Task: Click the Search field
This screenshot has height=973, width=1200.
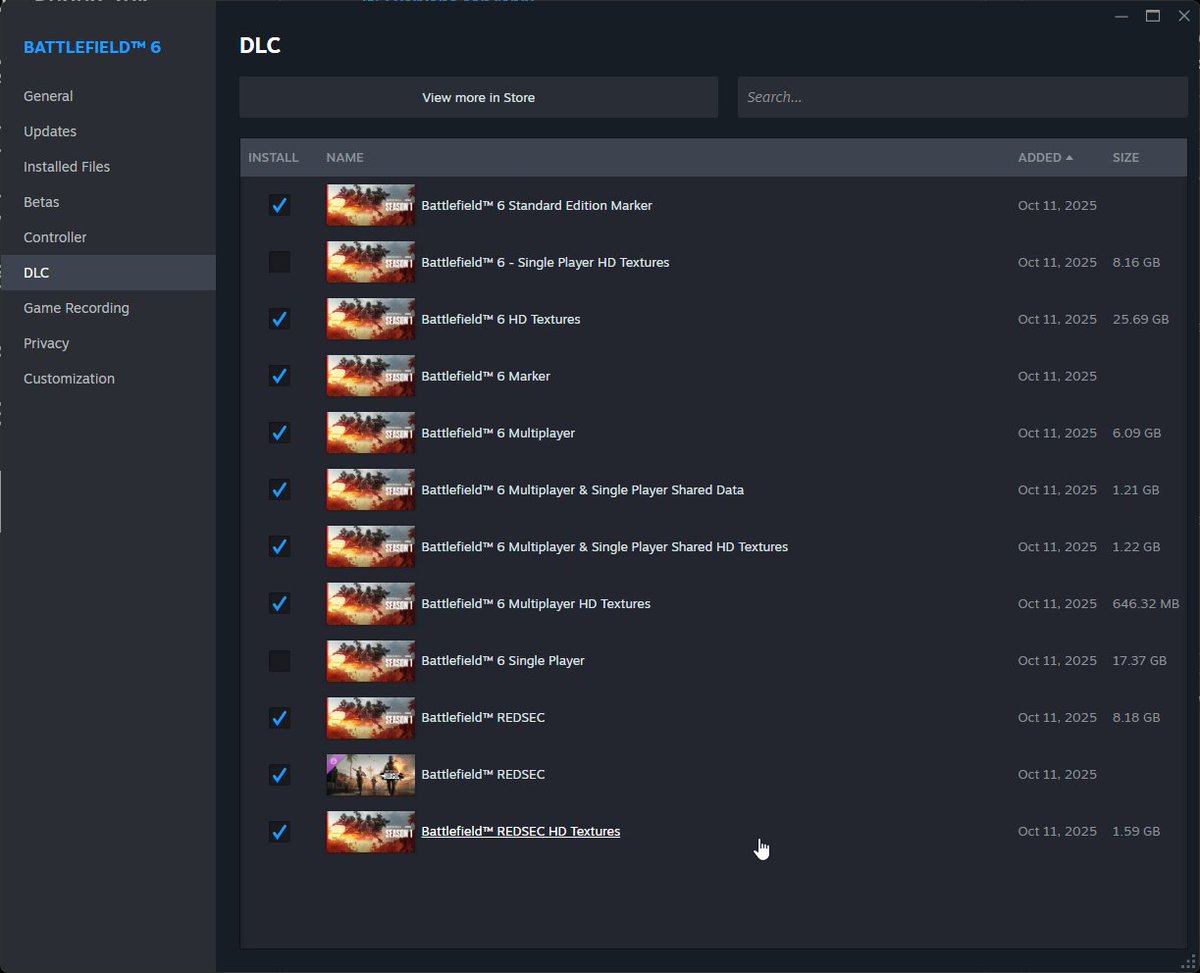Action: click(x=960, y=97)
